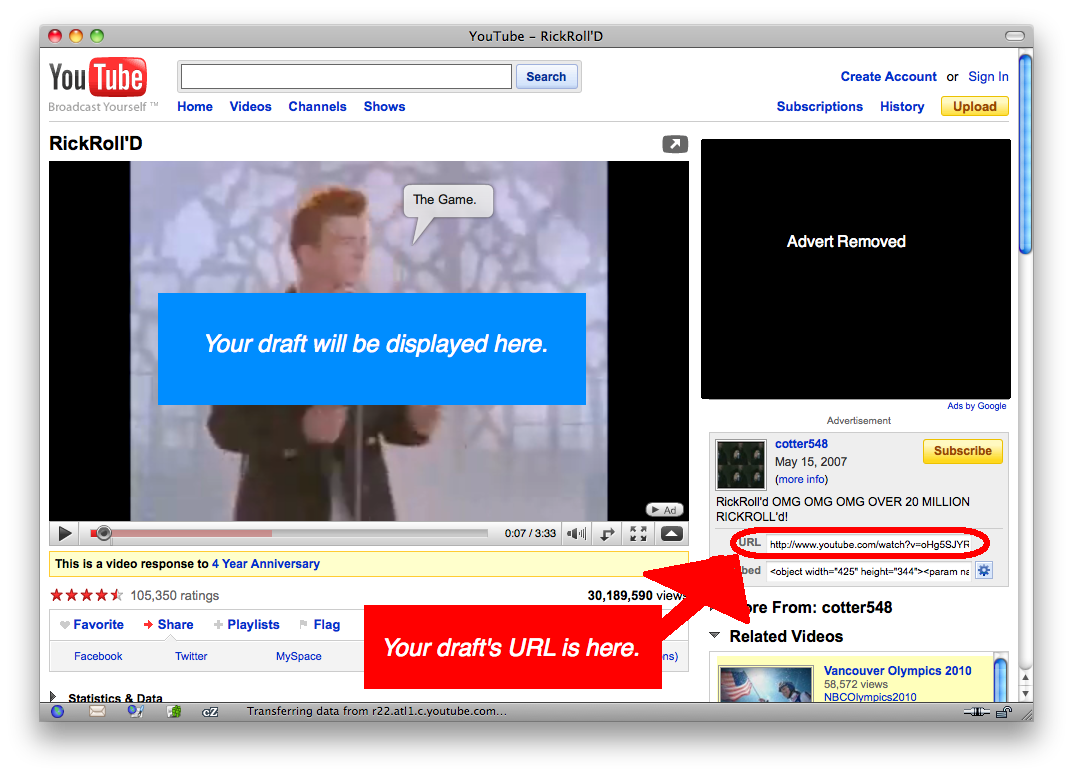Share video to Facebook
Viewport: 1073px width, 776px height.
point(98,656)
